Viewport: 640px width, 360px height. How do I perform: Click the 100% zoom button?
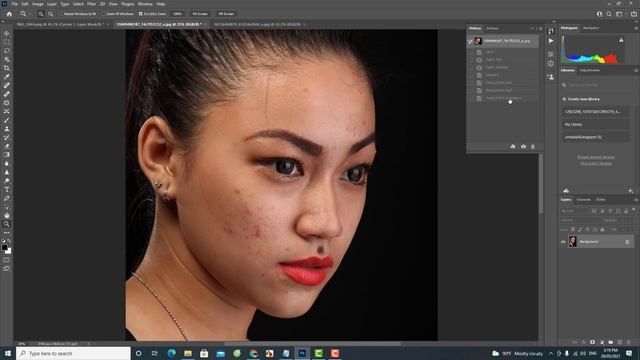[x=178, y=14]
